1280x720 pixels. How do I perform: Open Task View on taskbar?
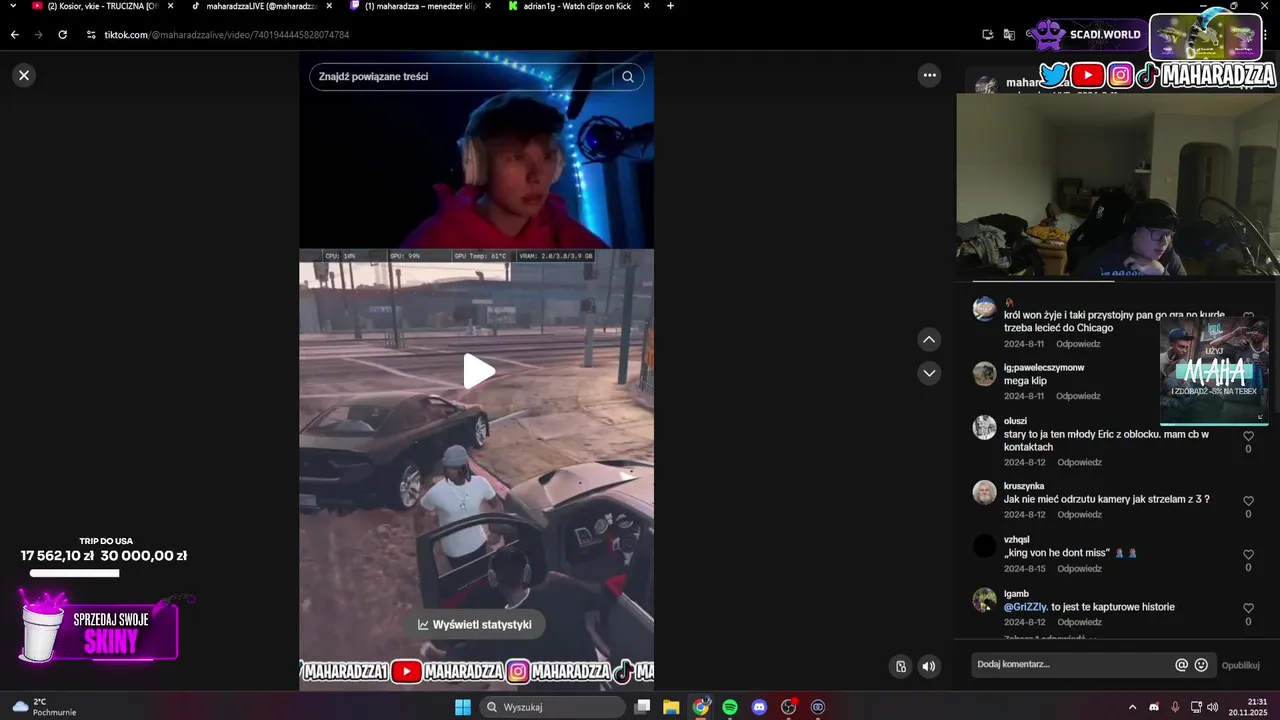[642, 707]
